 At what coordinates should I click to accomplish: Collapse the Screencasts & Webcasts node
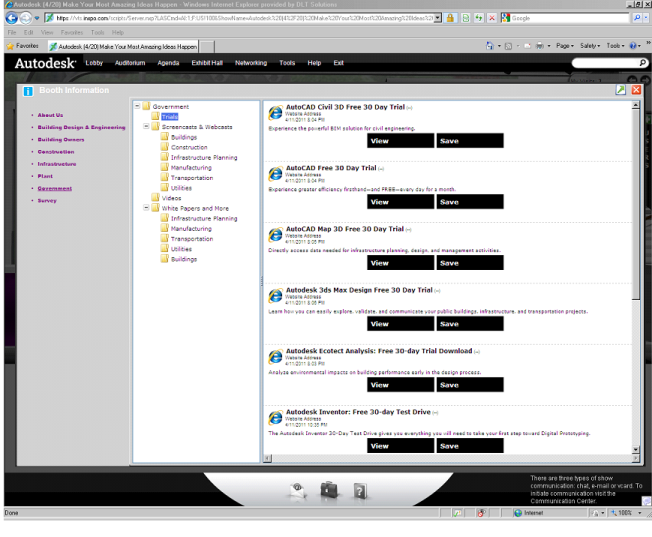[x=146, y=126]
